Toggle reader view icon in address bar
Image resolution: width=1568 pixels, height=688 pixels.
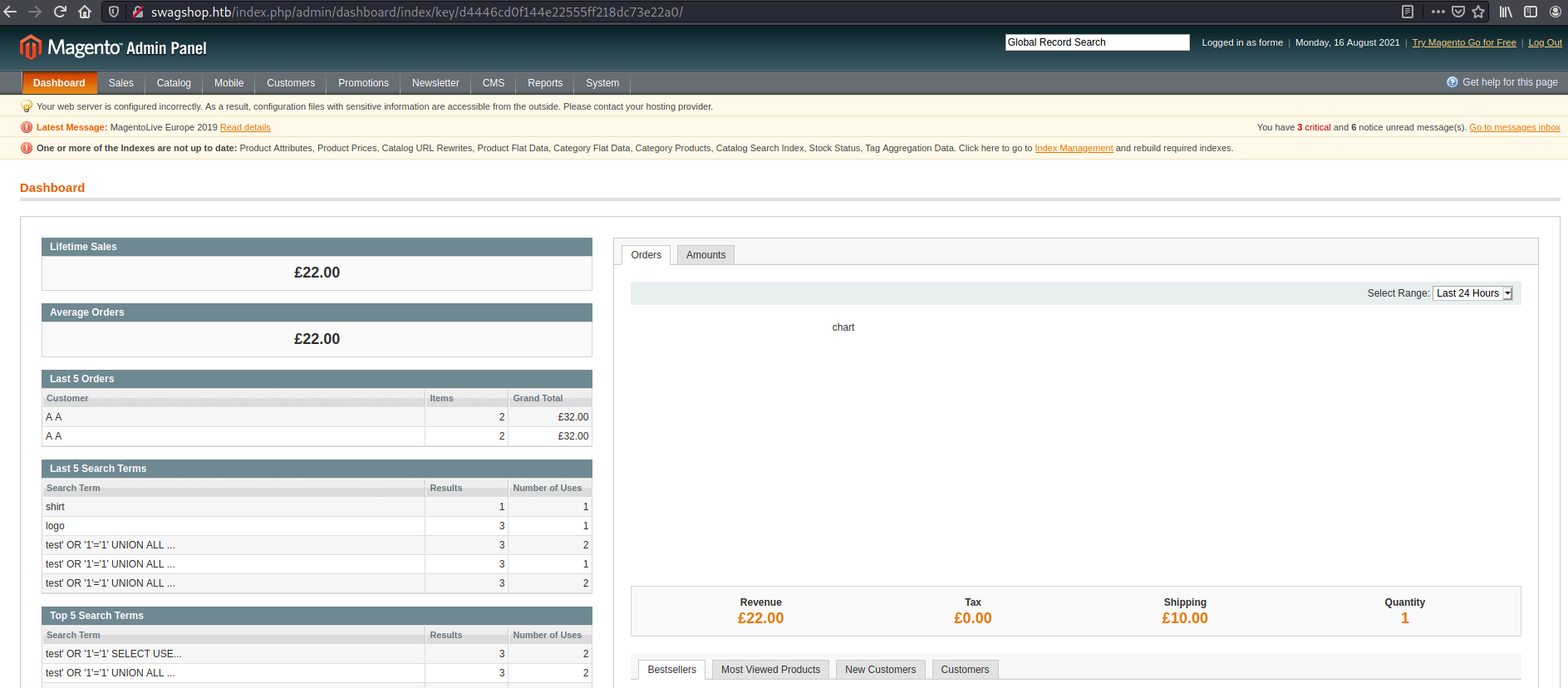[1408, 12]
